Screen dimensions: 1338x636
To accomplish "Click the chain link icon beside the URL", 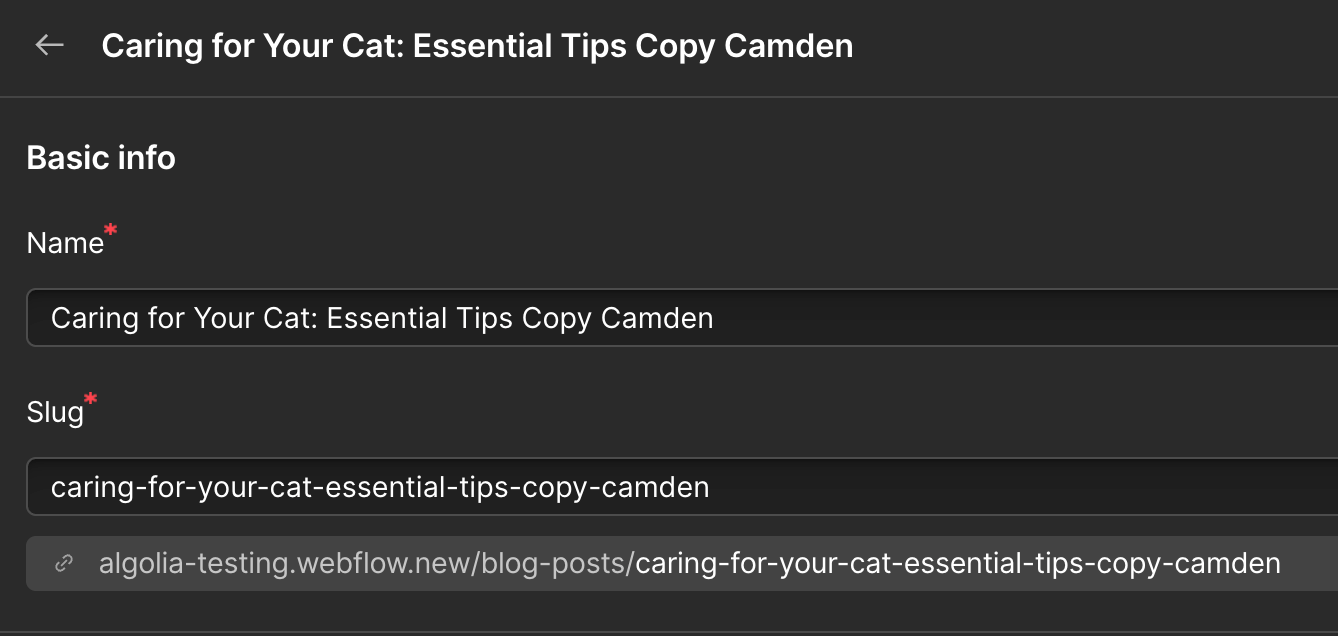I will 64,564.
